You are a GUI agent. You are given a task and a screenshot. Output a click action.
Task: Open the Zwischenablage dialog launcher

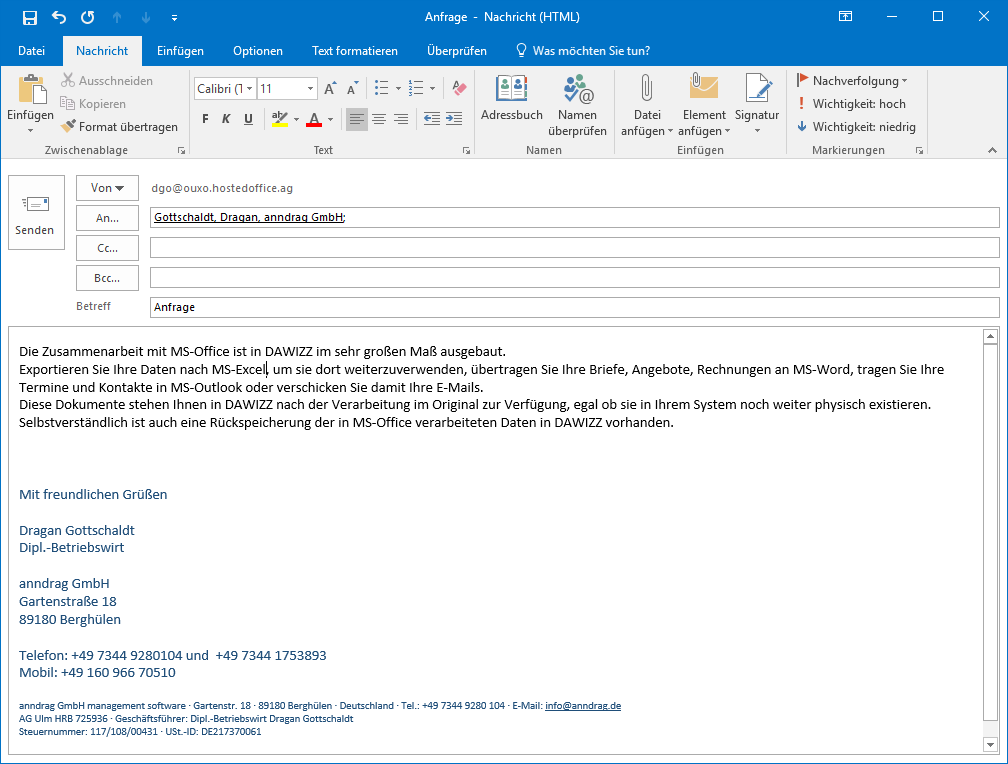pyautogui.click(x=181, y=150)
